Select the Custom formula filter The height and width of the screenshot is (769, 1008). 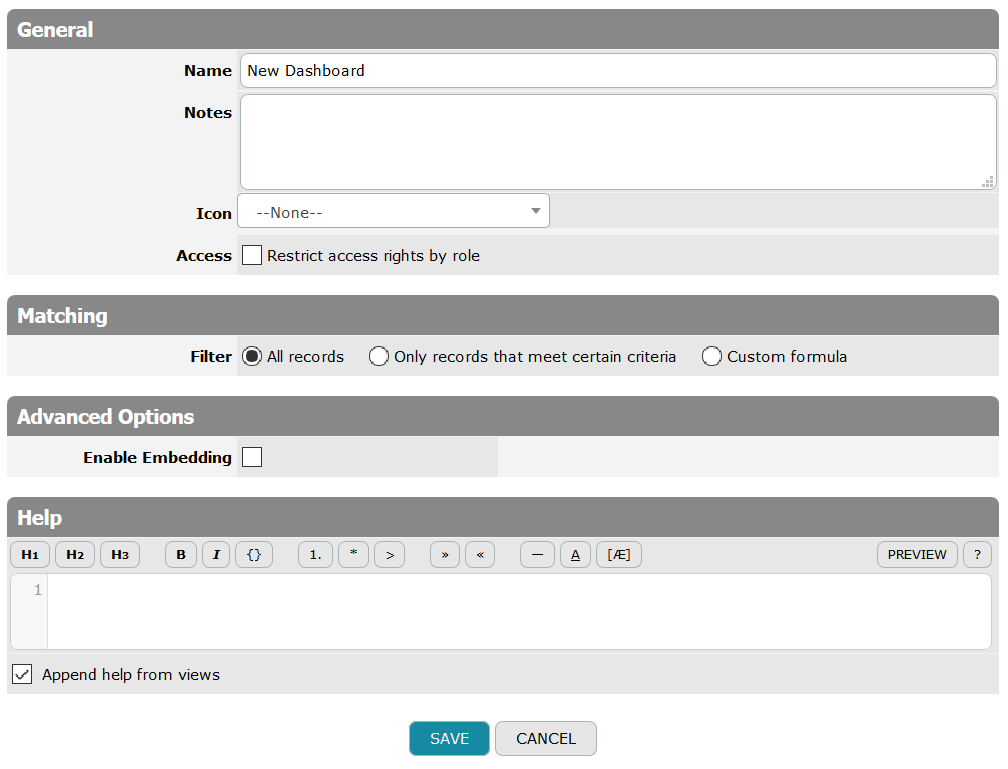pyautogui.click(x=712, y=356)
